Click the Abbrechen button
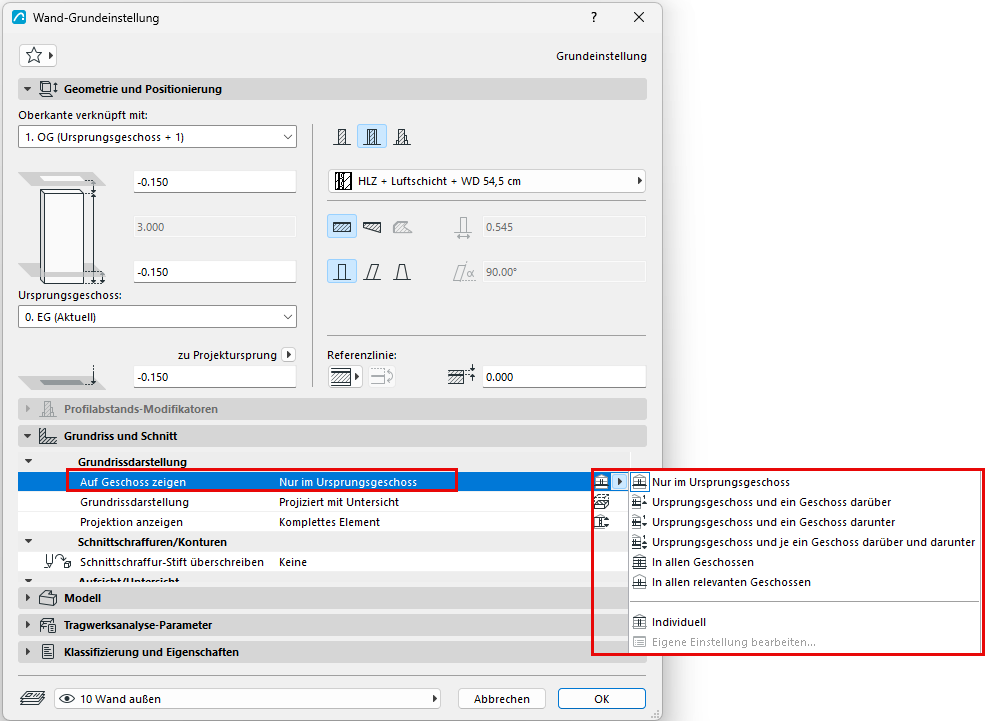 point(501,698)
